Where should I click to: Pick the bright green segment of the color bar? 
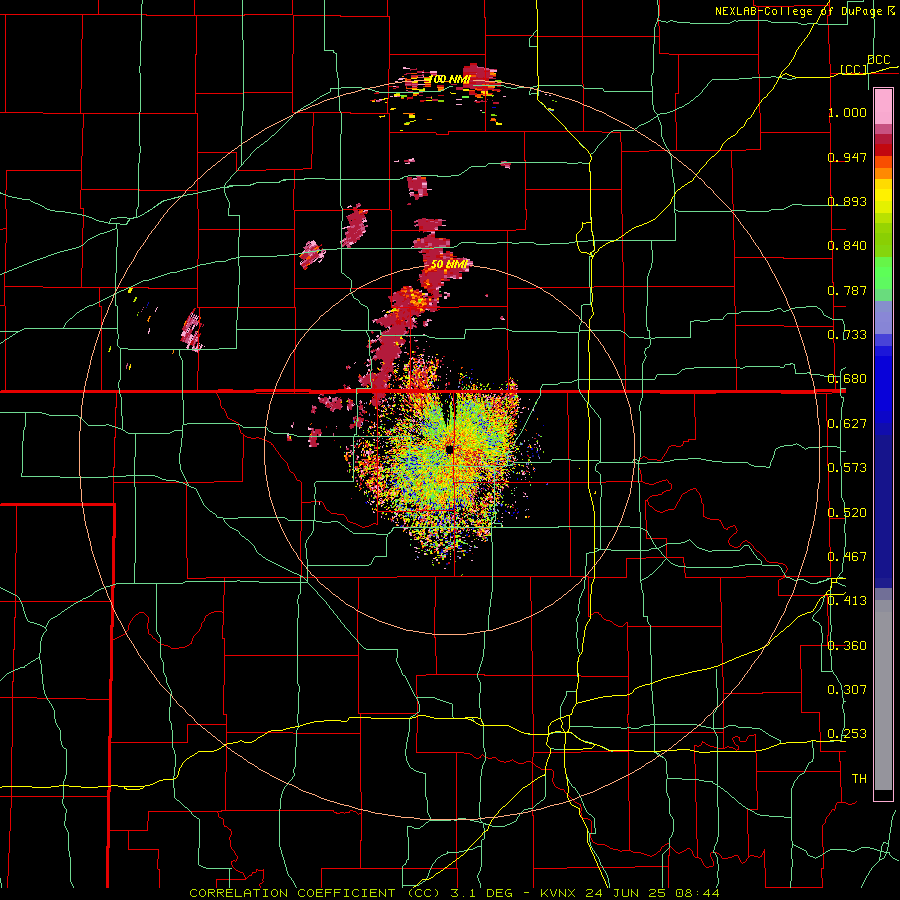coord(883,273)
